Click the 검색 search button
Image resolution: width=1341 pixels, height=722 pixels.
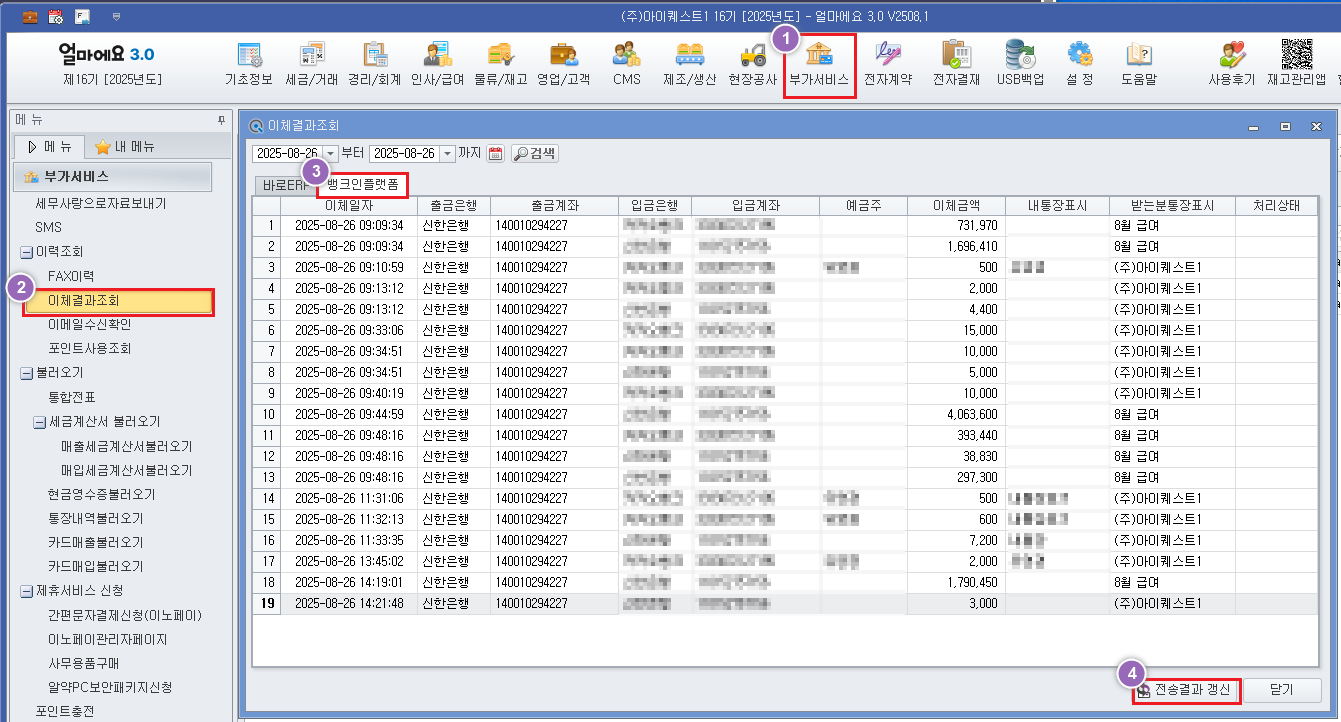click(535, 154)
